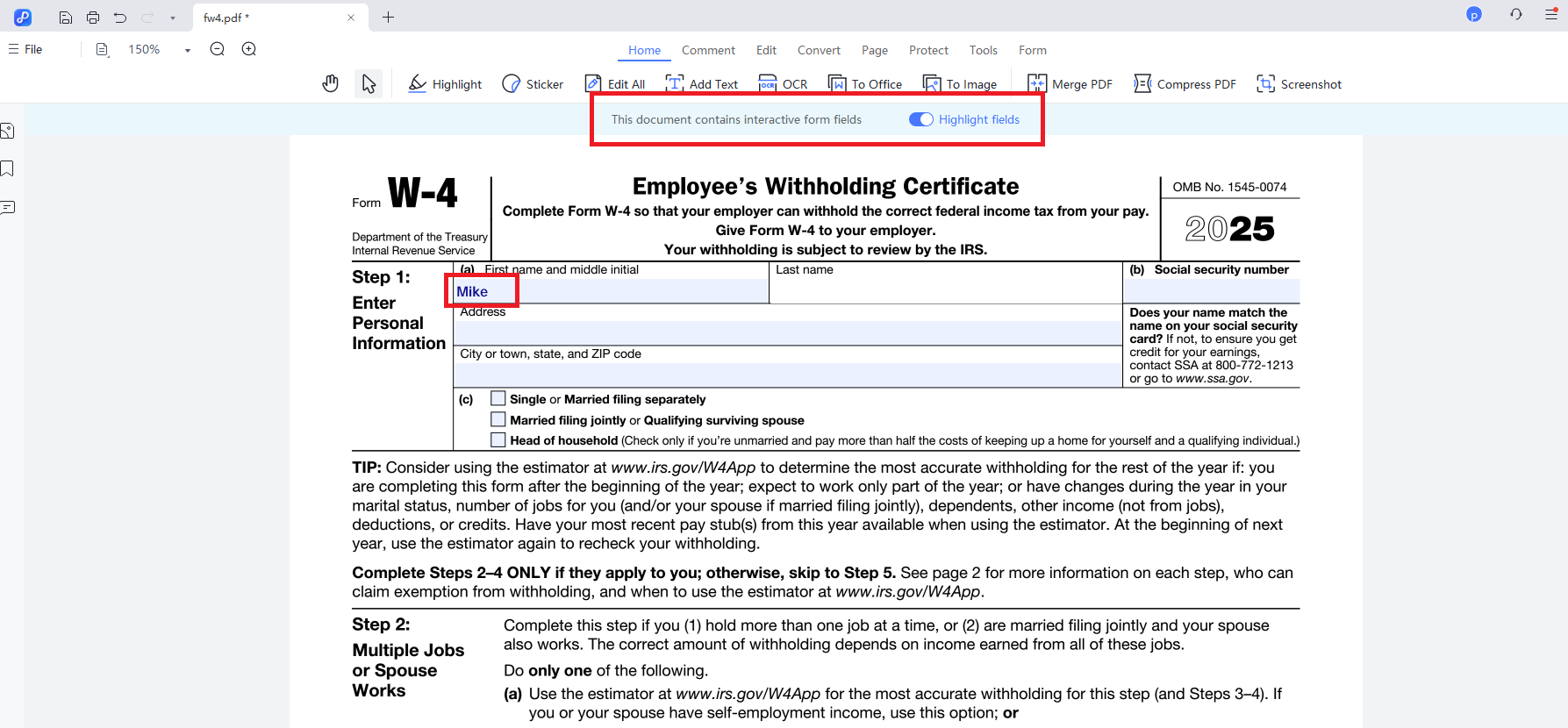The width and height of the screenshot is (1568, 728).
Task: Open the user account avatar
Action: click(1474, 14)
